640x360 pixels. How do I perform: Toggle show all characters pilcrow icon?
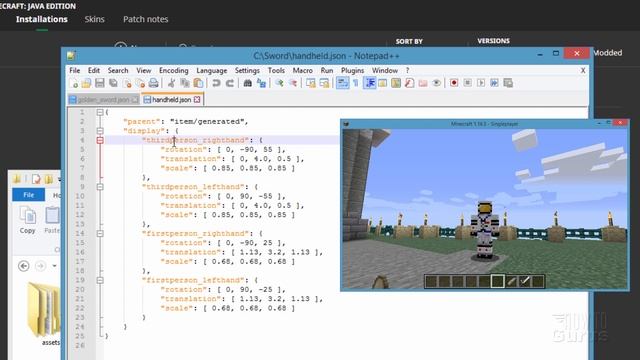coord(356,83)
